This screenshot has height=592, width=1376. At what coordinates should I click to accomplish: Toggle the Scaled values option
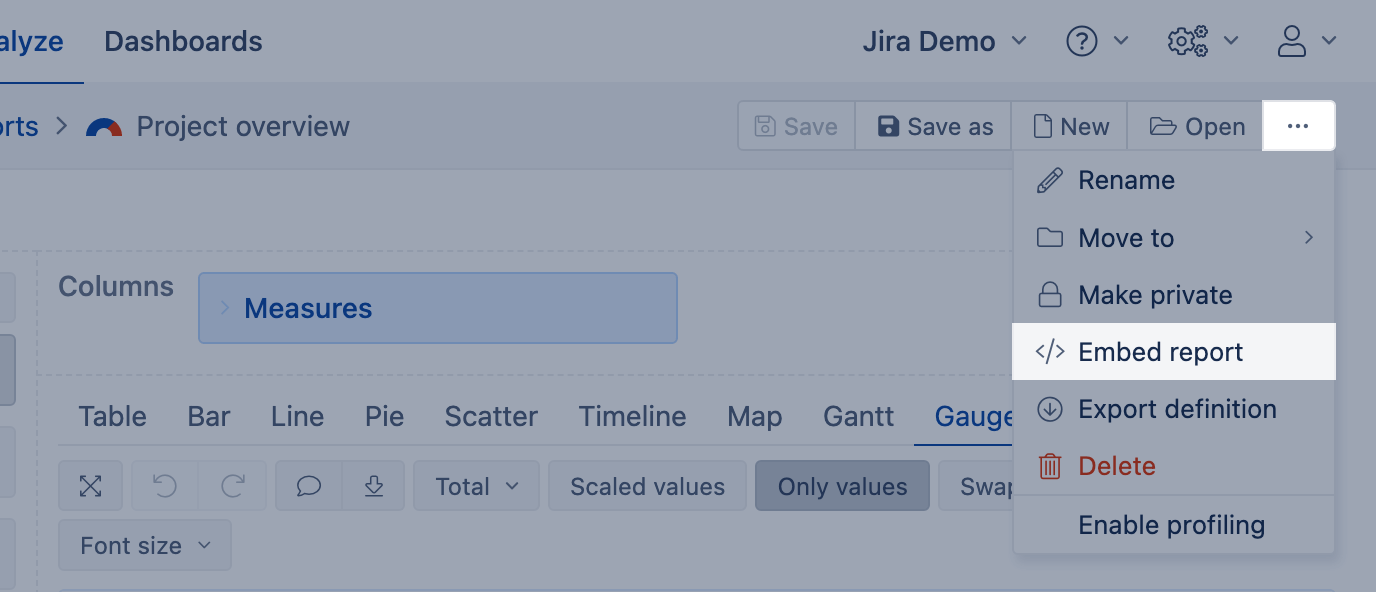pyautogui.click(x=647, y=486)
